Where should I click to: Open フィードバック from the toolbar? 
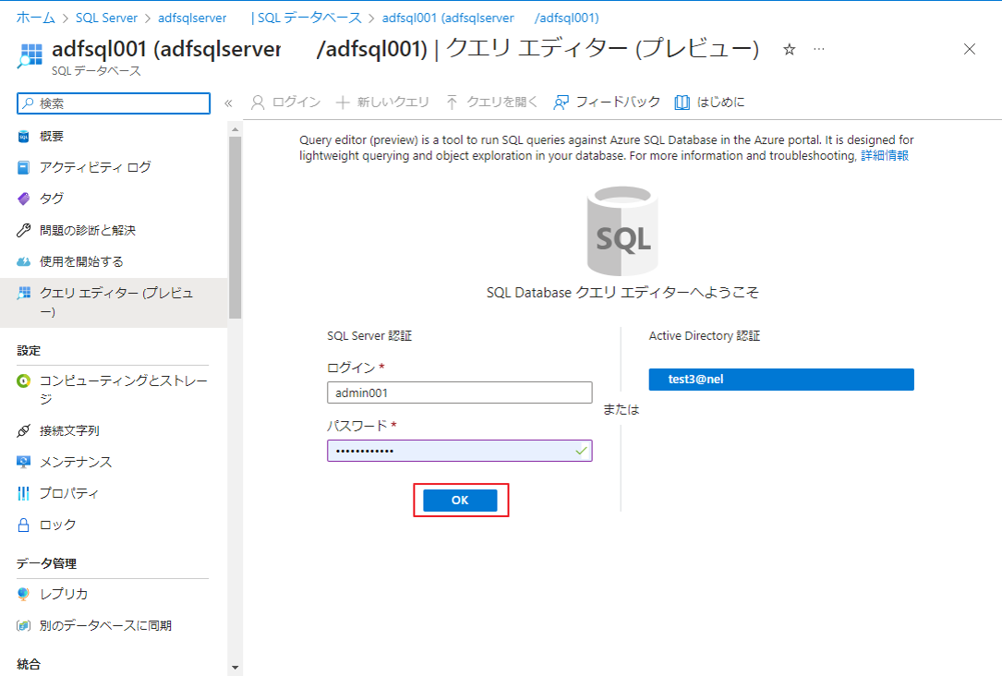(606, 102)
